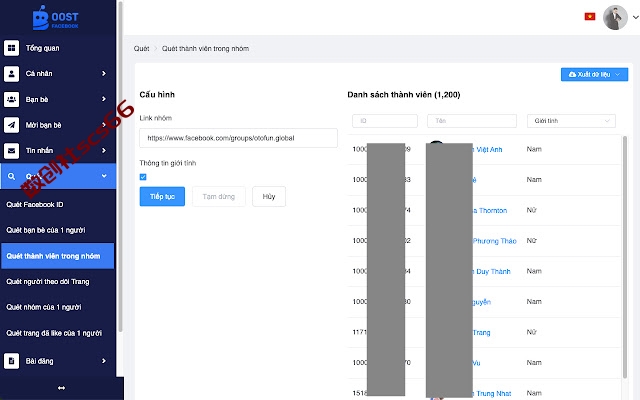The image size is (640, 400).
Task: Click cloud icon on Xuất dữ liệu button
Action: (572, 74)
